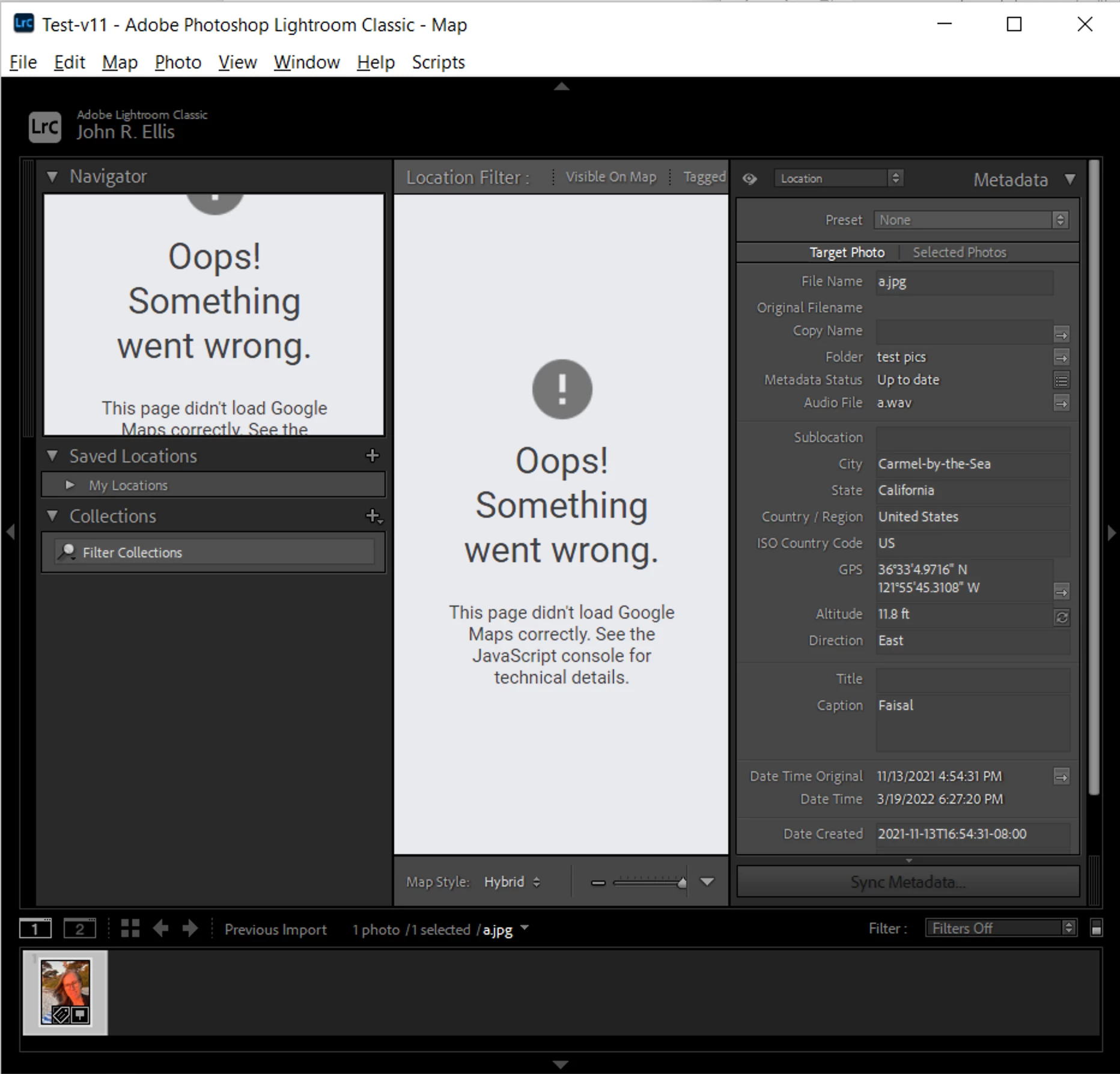Click the Metadata Status list icon
The image size is (1120, 1074).
1062,381
